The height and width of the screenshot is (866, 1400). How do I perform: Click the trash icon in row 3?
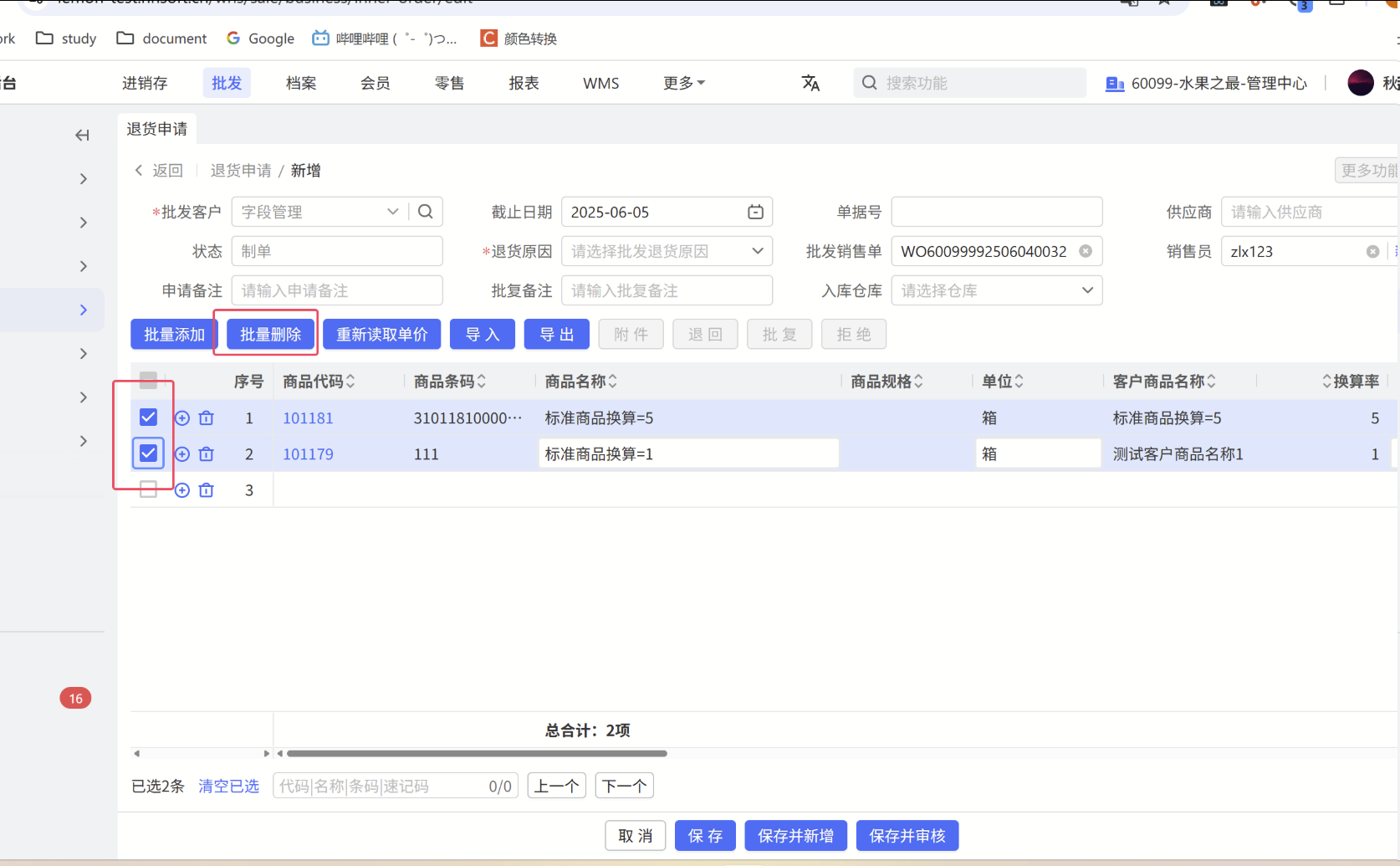pyautogui.click(x=207, y=489)
